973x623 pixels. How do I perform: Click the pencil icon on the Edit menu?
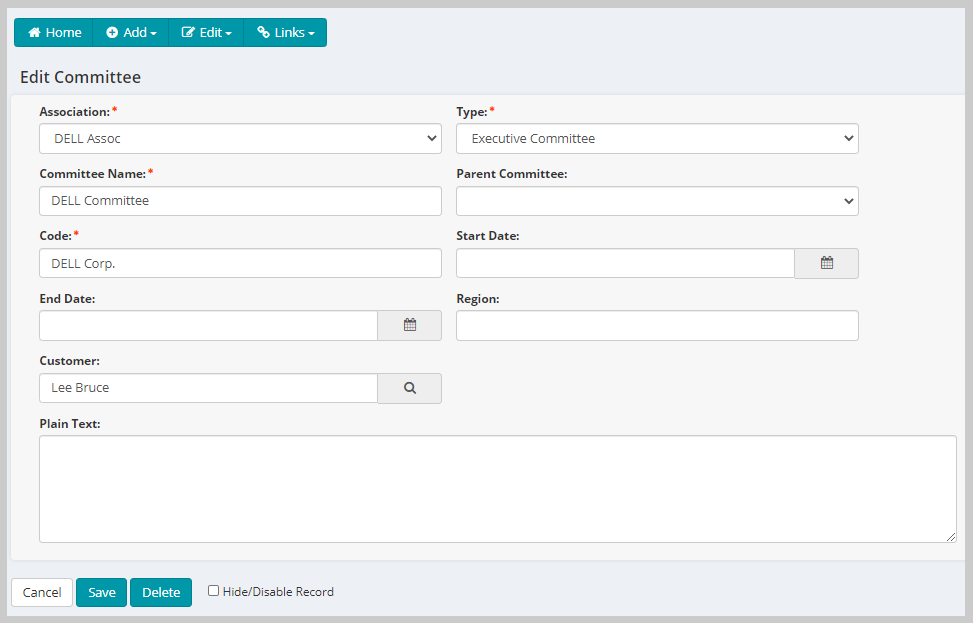[188, 32]
